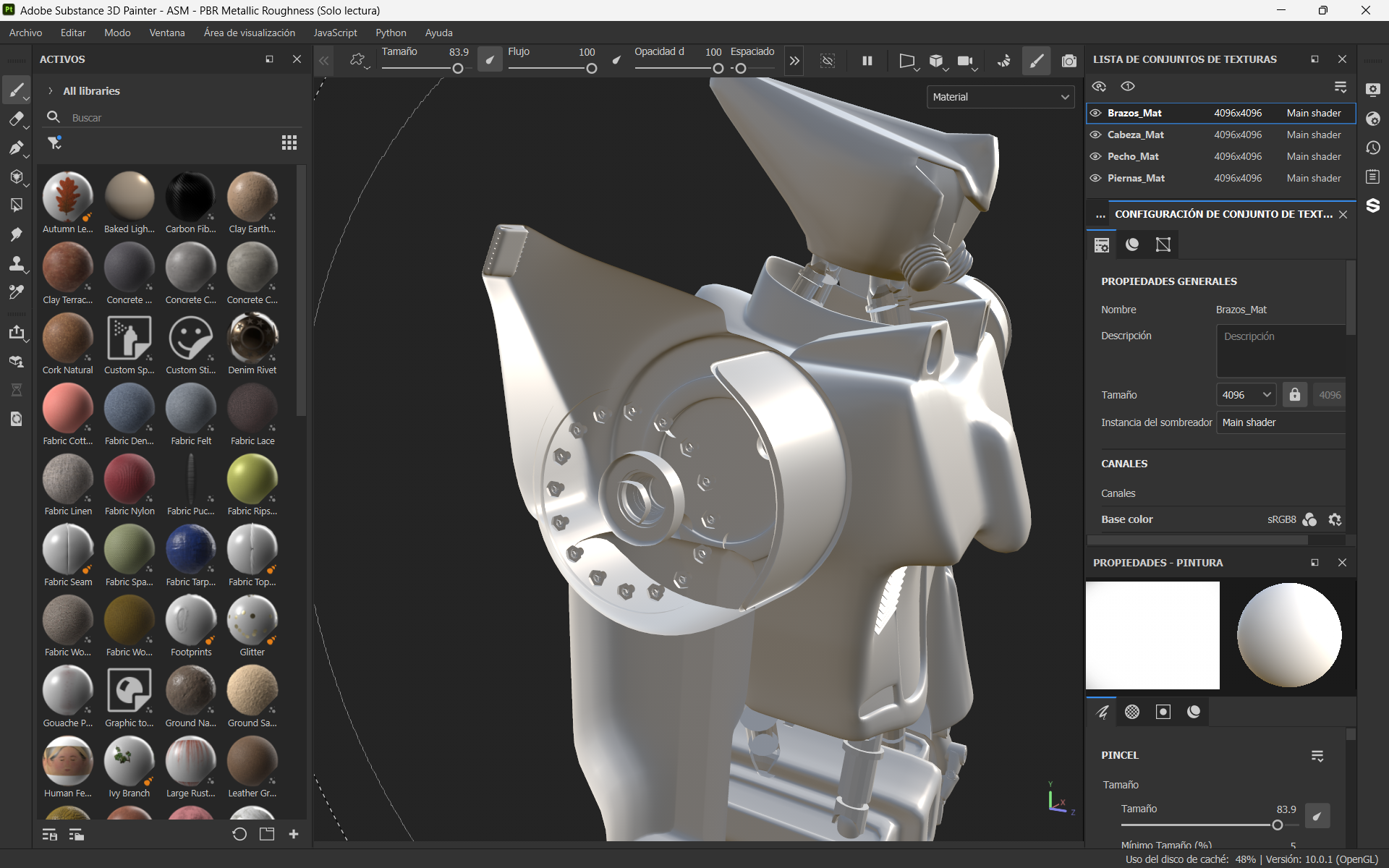Open the Python menu
1389x868 pixels.
coord(391,33)
